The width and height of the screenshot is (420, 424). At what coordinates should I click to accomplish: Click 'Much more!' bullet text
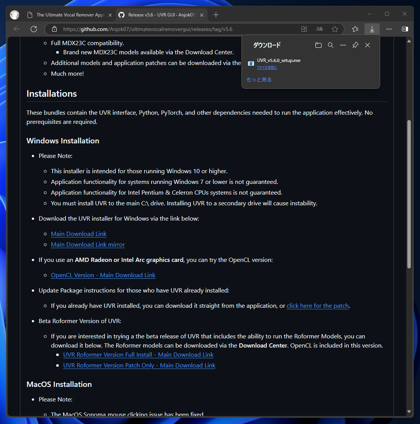[x=67, y=74]
